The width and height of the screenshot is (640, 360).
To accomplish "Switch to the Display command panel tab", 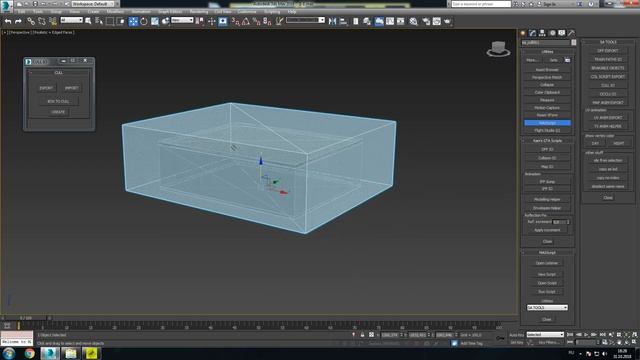I will pyautogui.click(x=562, y=33).
